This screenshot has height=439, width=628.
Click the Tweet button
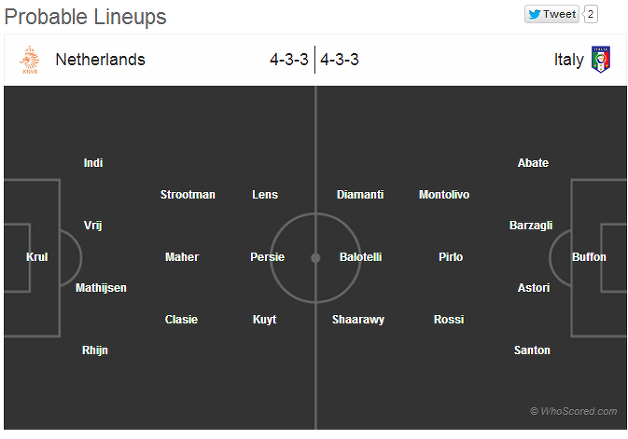tap(552, 14)
